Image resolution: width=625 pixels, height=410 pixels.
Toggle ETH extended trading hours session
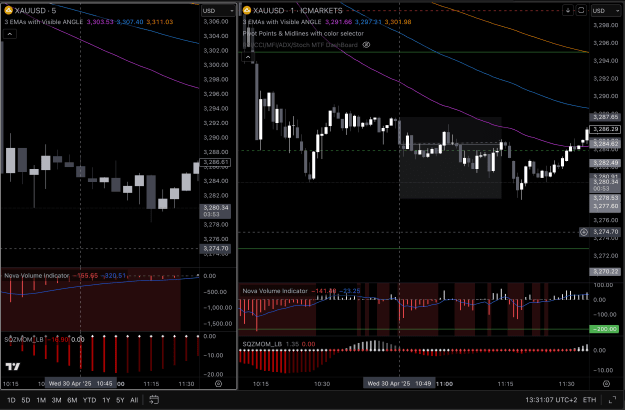coord(589,400)
